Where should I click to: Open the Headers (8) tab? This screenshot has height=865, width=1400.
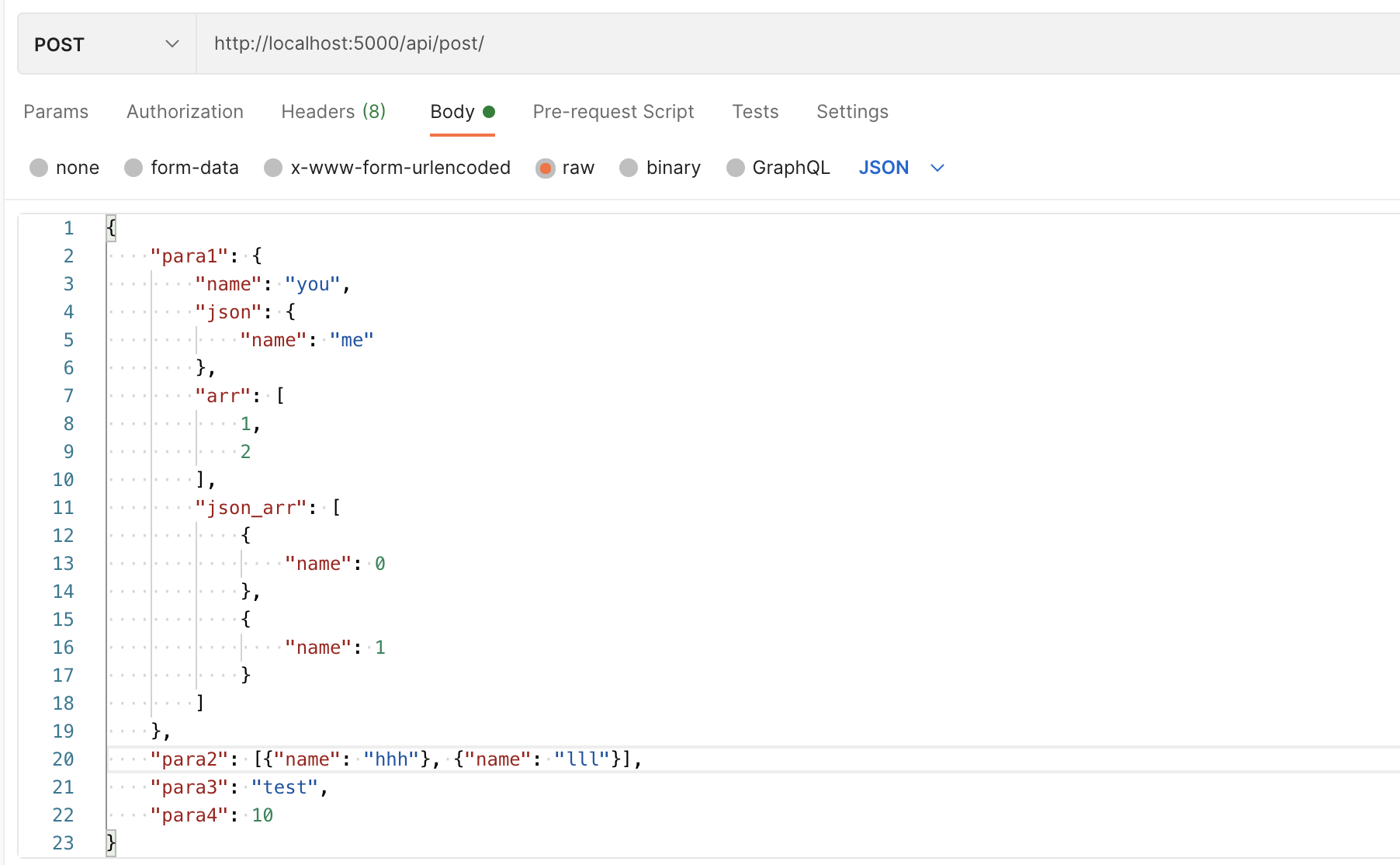coord(333,112)
